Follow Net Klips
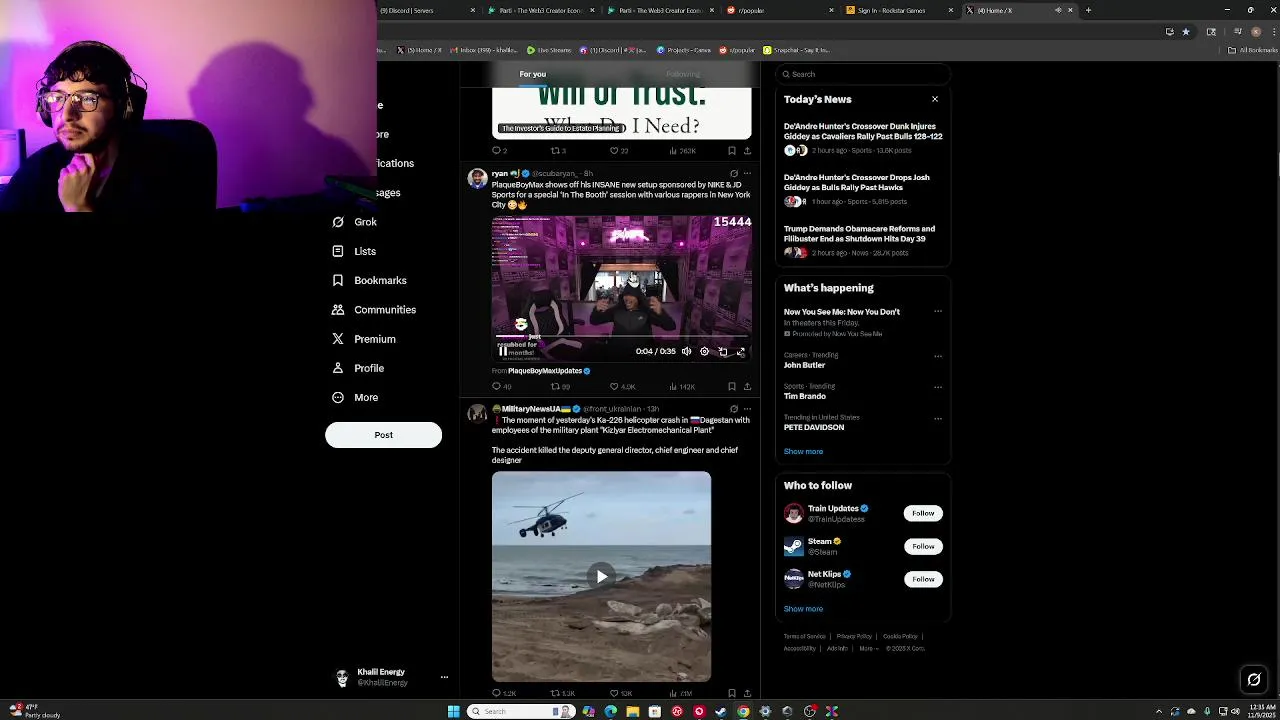This screenshot has width=1280, height=720. [x=923, y=579]
